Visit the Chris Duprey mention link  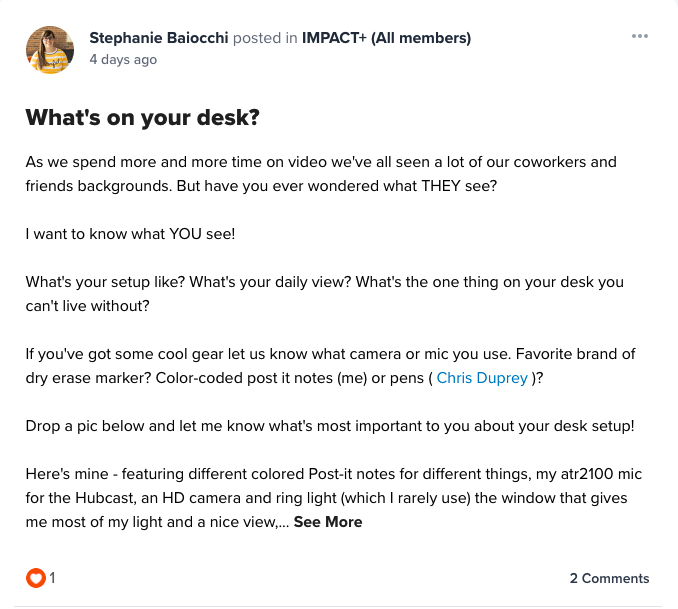pos(482,378)
